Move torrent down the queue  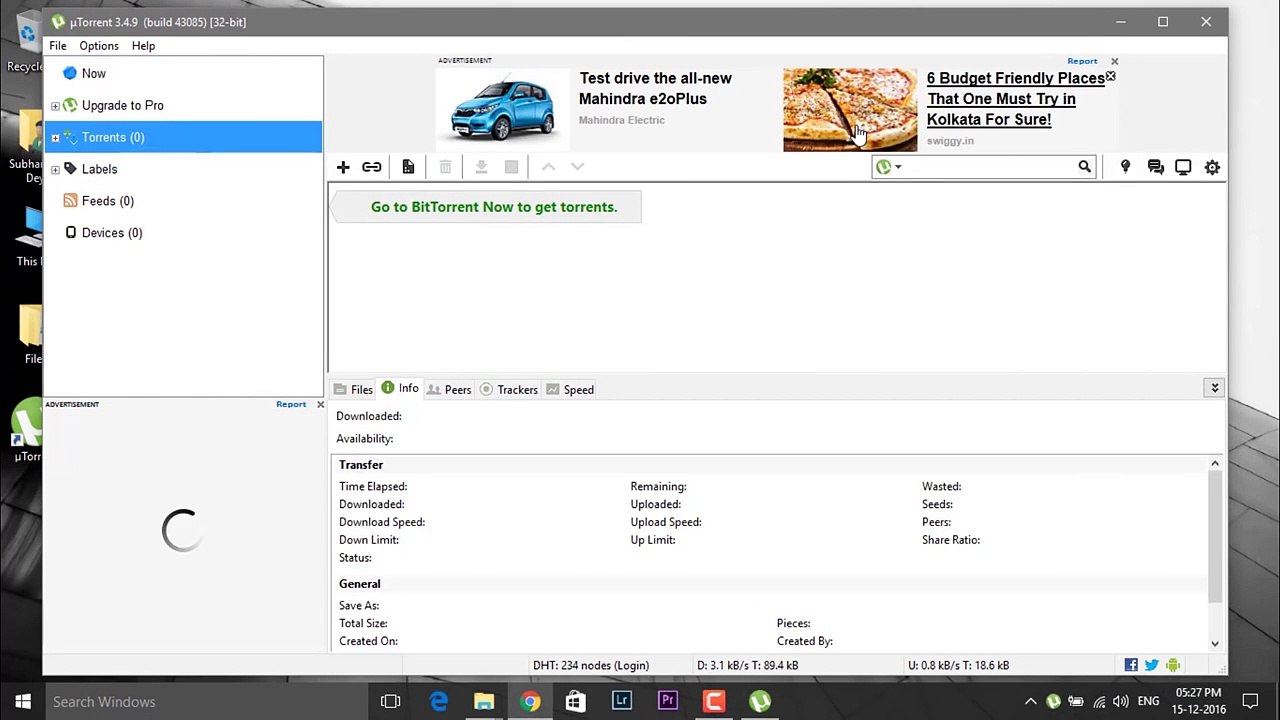tap(577, 167)
